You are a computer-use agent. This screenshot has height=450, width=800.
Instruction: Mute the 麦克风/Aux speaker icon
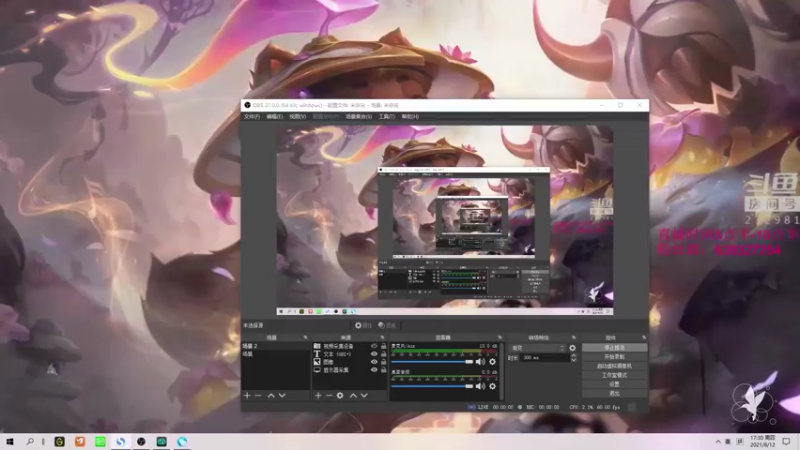click(480, 362)
